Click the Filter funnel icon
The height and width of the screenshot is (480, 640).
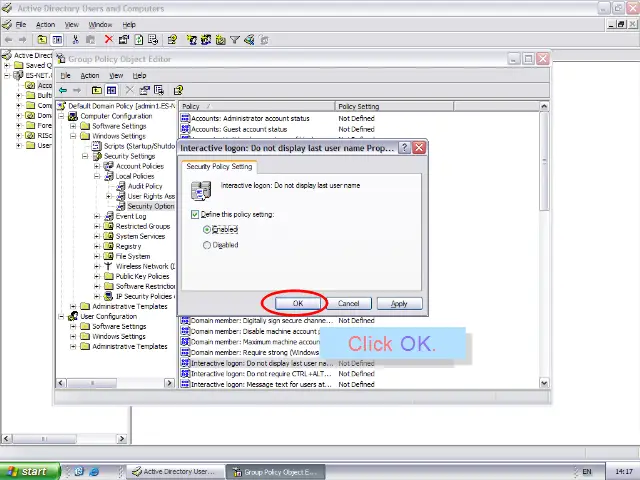pyautogui.click(x=235, y=40)
